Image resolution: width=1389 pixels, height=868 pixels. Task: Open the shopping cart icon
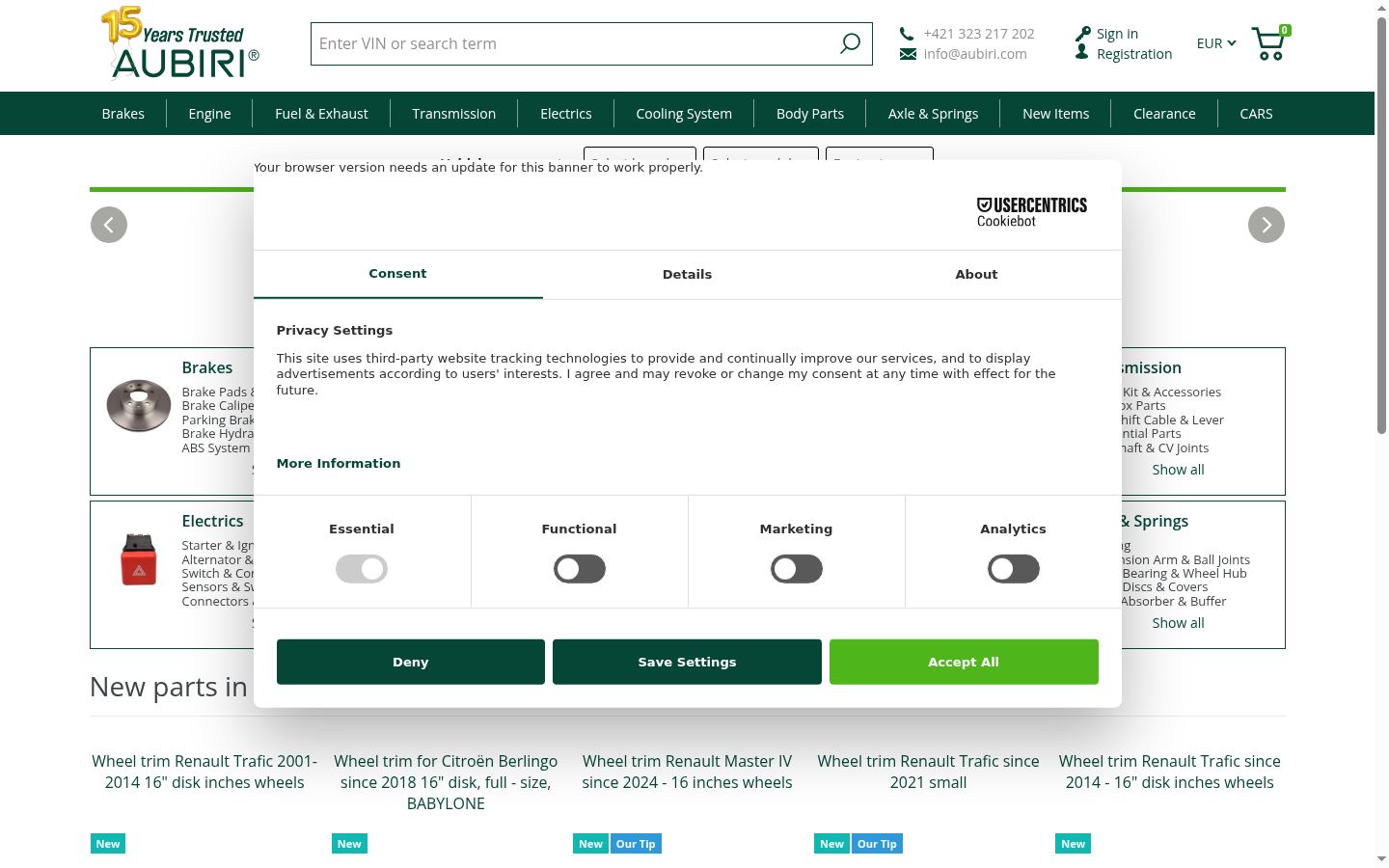tap(1269, 43)
